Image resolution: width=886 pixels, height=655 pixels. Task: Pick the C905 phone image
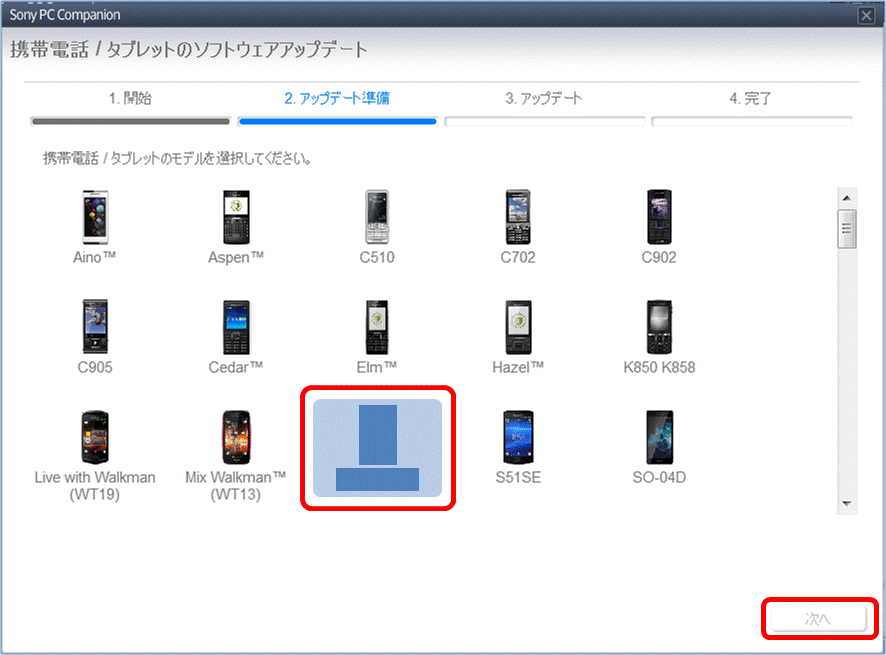coord(95,327)
